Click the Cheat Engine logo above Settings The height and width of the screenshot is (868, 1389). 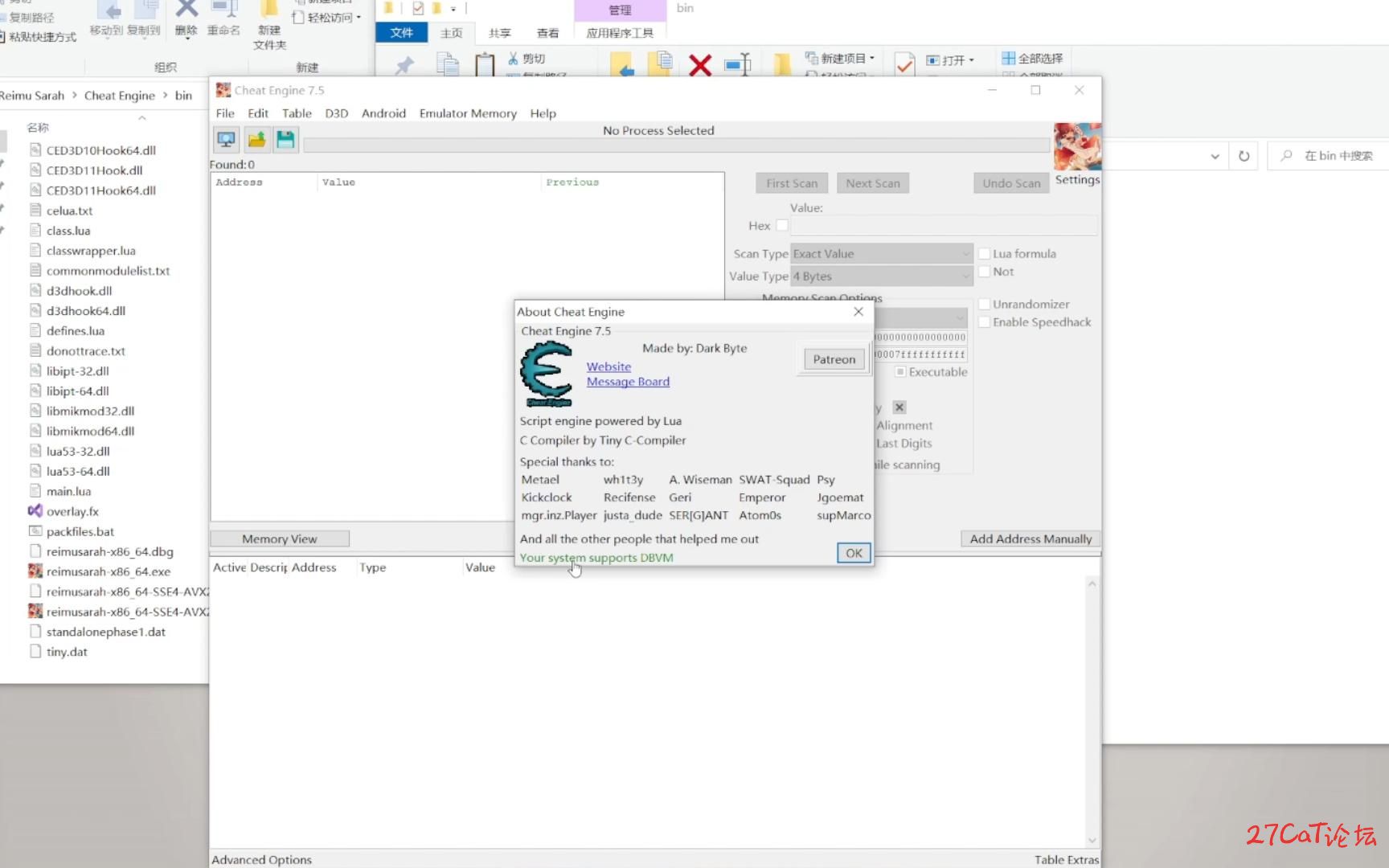pyautogui.click(x=1077, y=146)
